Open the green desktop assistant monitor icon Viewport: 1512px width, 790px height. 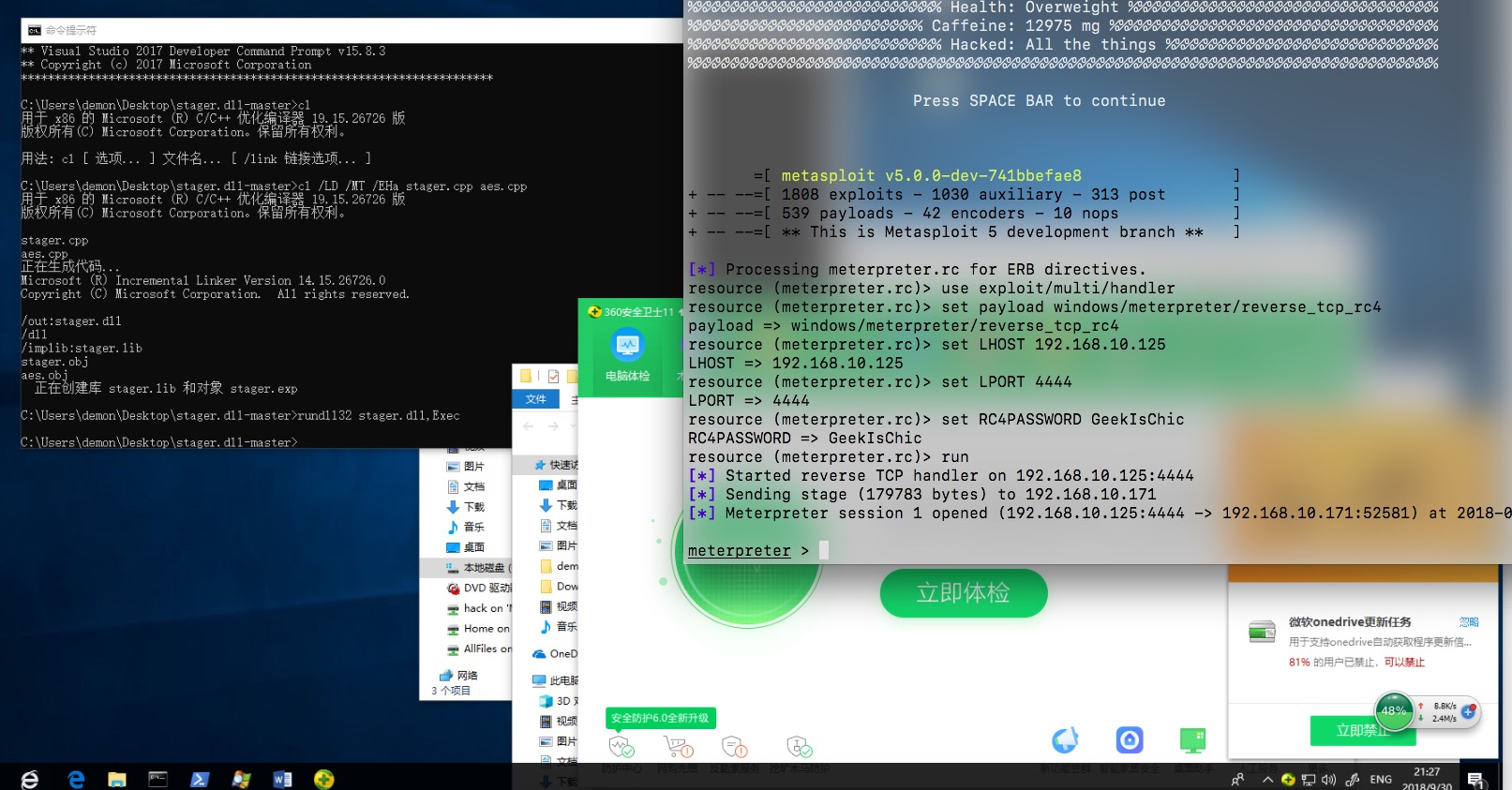(x=1192, y=740)
